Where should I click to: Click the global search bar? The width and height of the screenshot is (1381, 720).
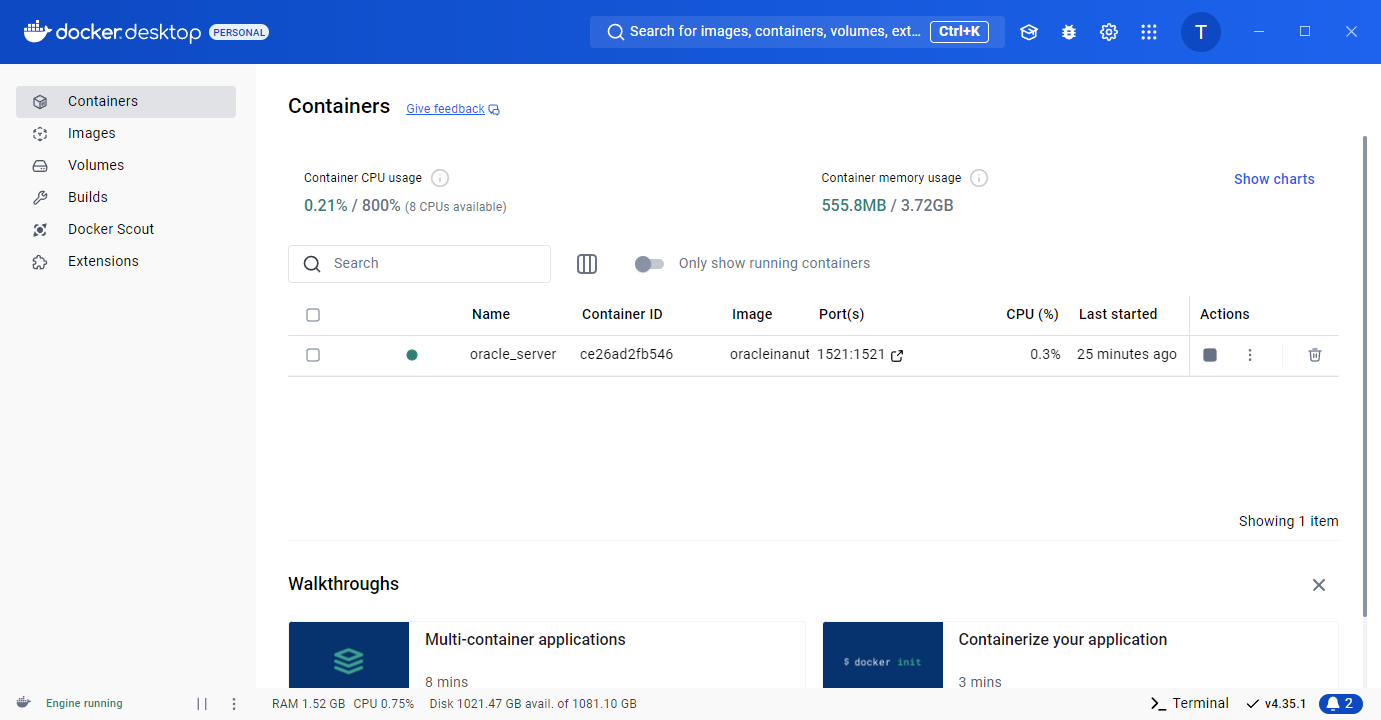pos(797,32)
